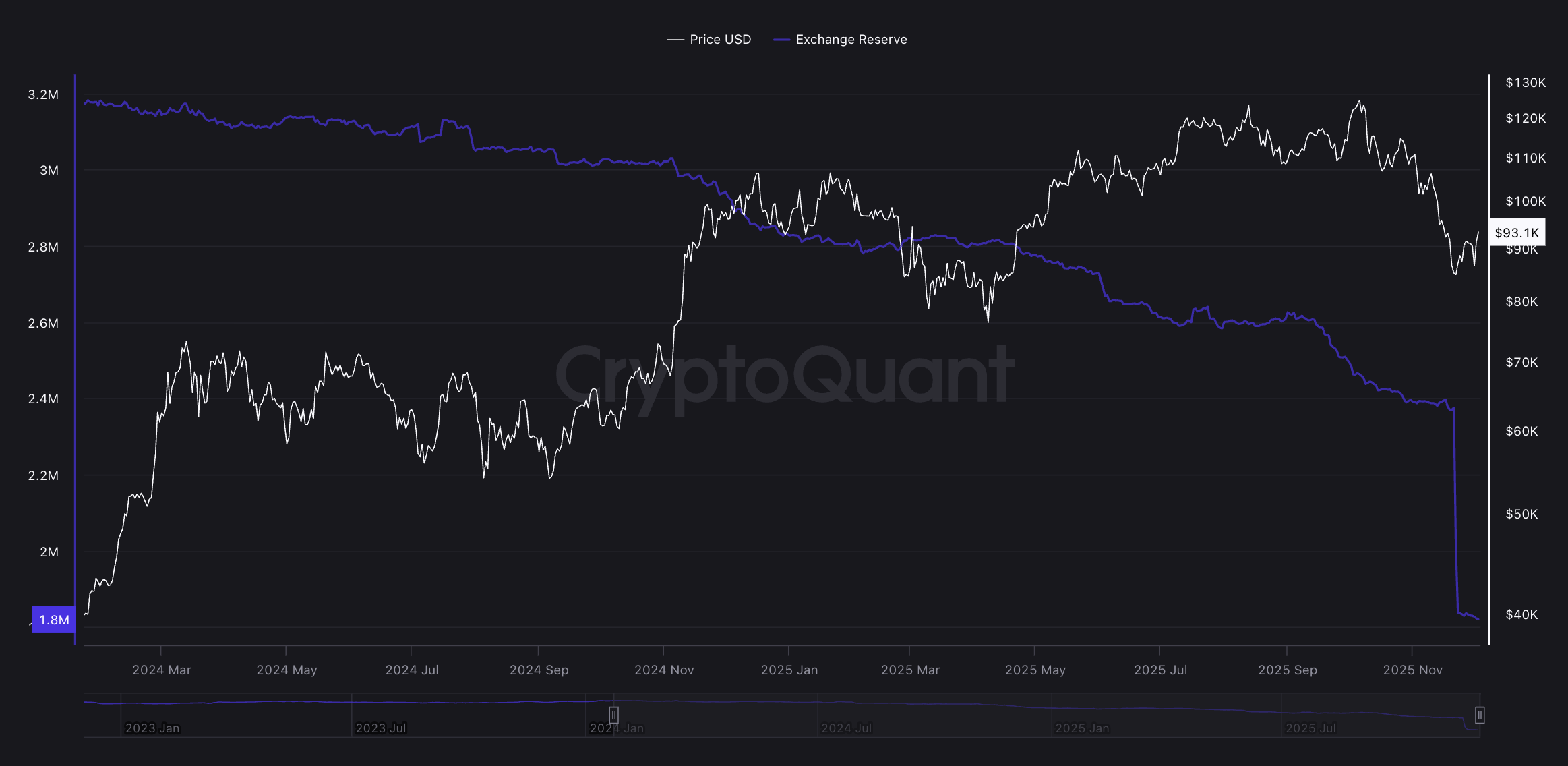Grab the right range selector handle

[x=1479, y=715]
